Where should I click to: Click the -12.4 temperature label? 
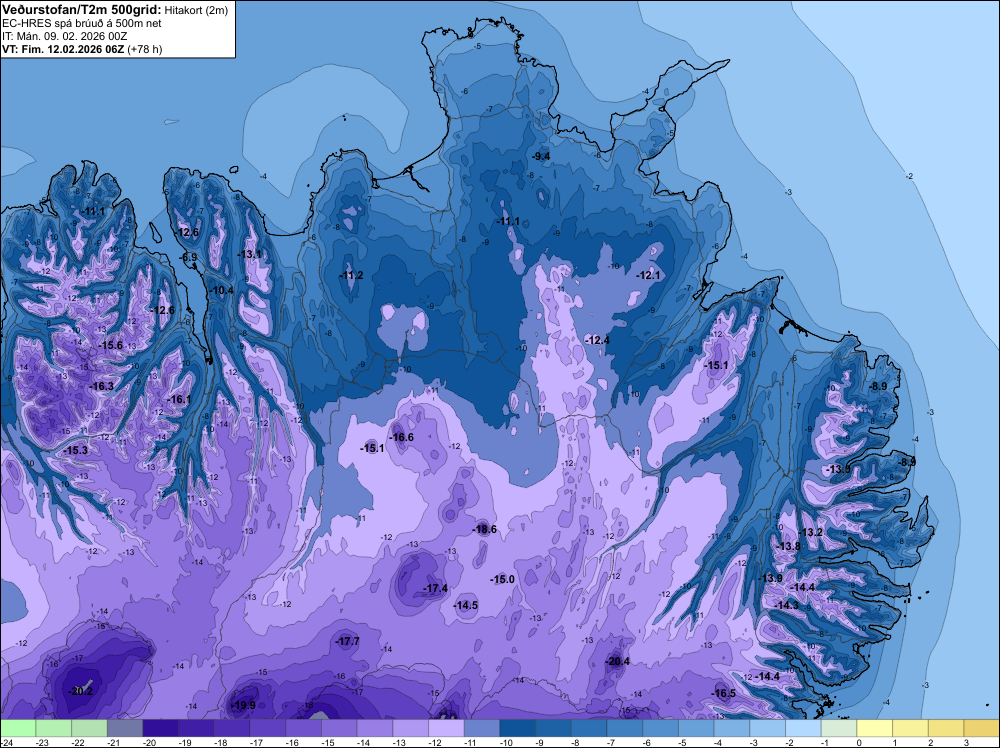(598, 341)
